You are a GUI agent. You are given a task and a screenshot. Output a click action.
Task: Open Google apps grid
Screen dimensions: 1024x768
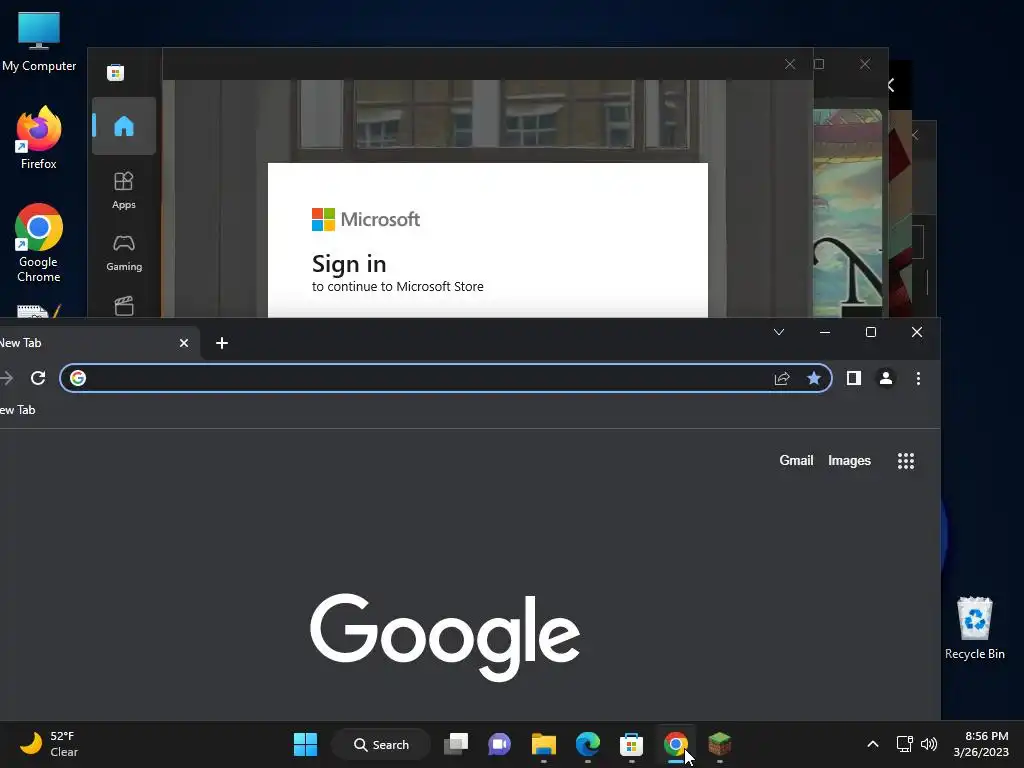pos(906,461)
